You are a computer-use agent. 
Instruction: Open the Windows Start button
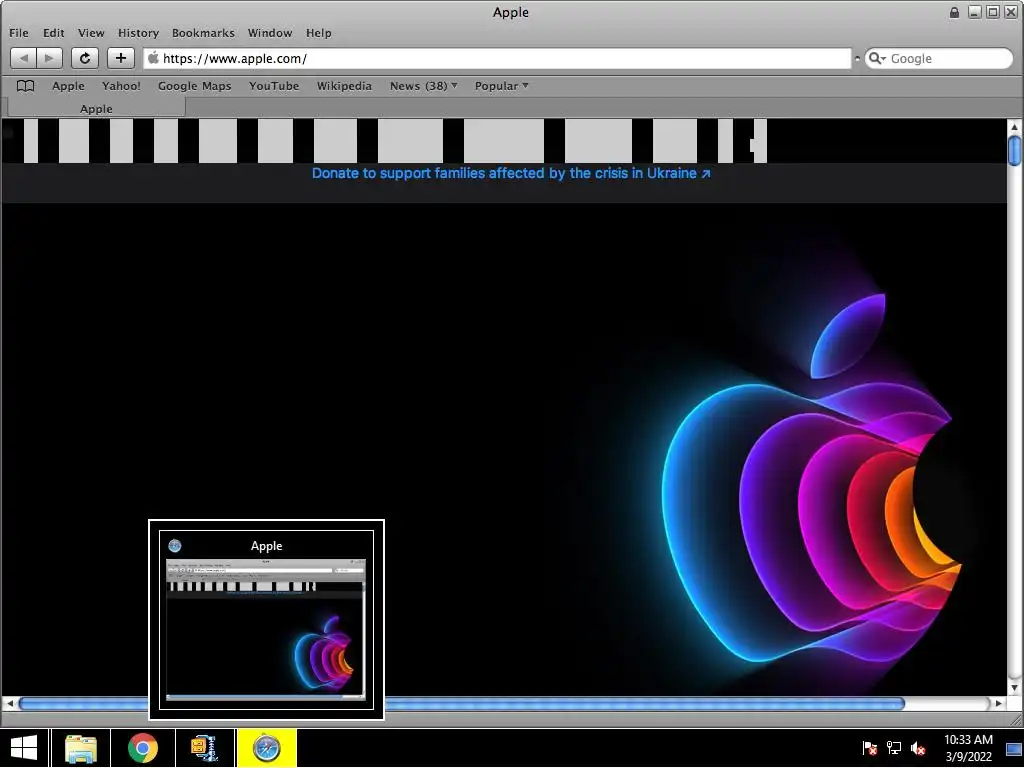(24, 748)
